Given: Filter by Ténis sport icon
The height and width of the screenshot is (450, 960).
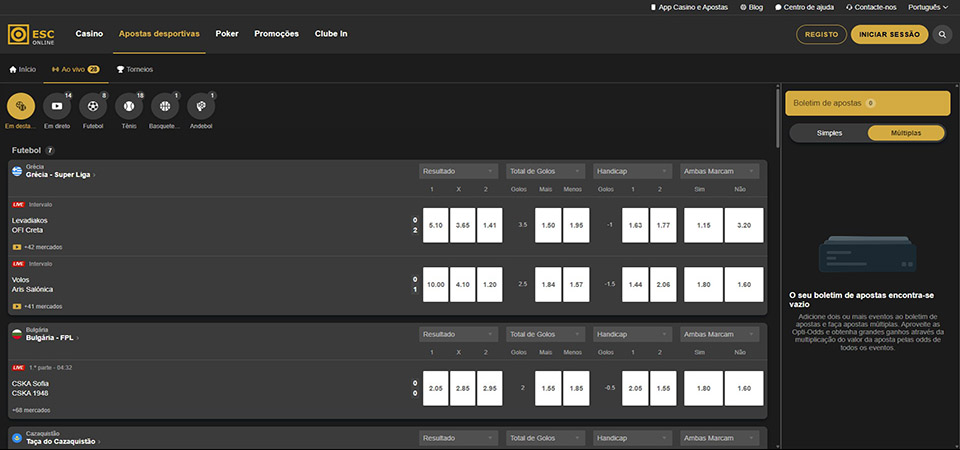Looking at the screenshot, I should point(129,107).
